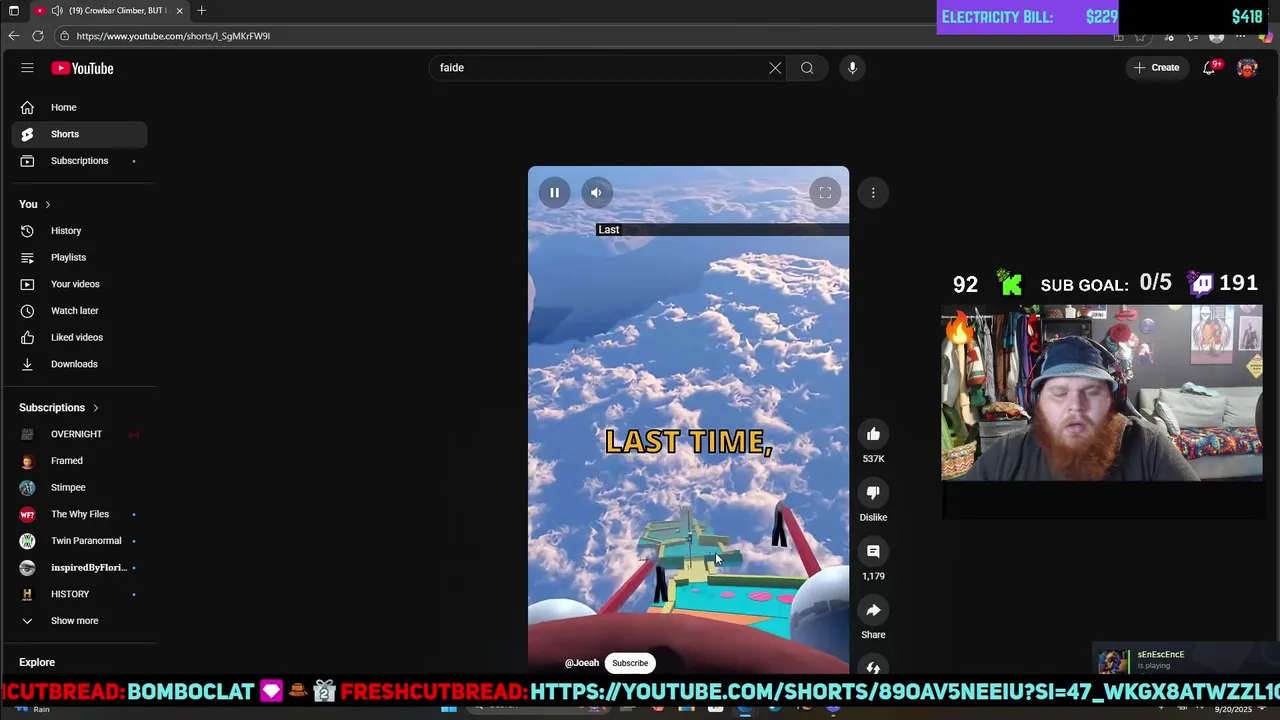
Task: Select Shorts in the sidebar
Action: 80,134
